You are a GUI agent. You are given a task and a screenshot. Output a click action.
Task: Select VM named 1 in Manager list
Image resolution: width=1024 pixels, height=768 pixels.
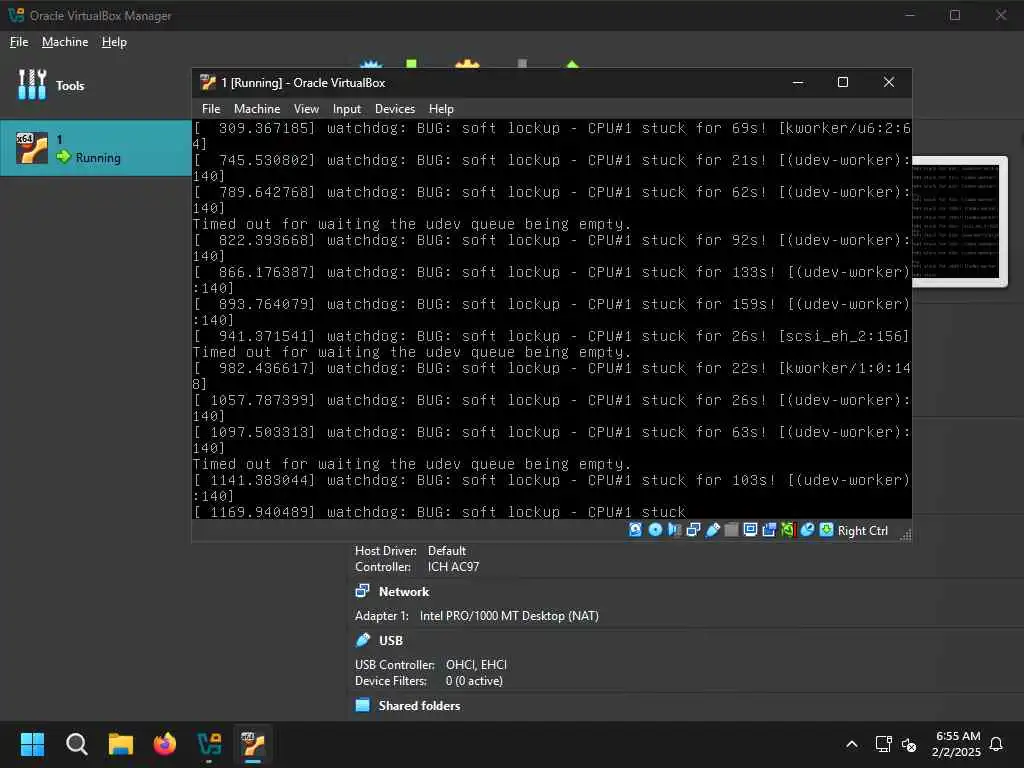tap(95, 148)
